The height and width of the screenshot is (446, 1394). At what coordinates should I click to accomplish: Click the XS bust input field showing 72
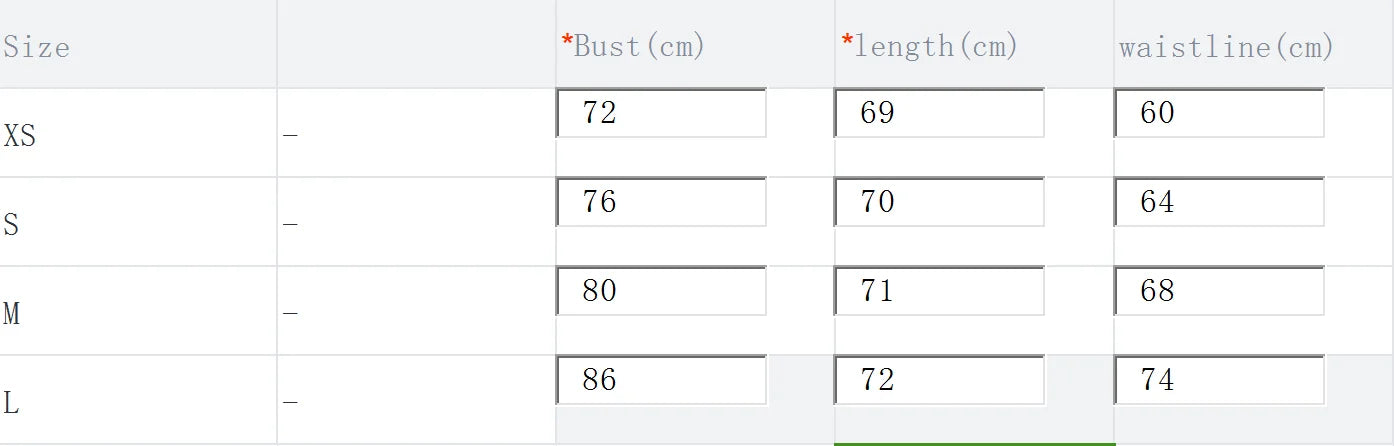[661, 113]
